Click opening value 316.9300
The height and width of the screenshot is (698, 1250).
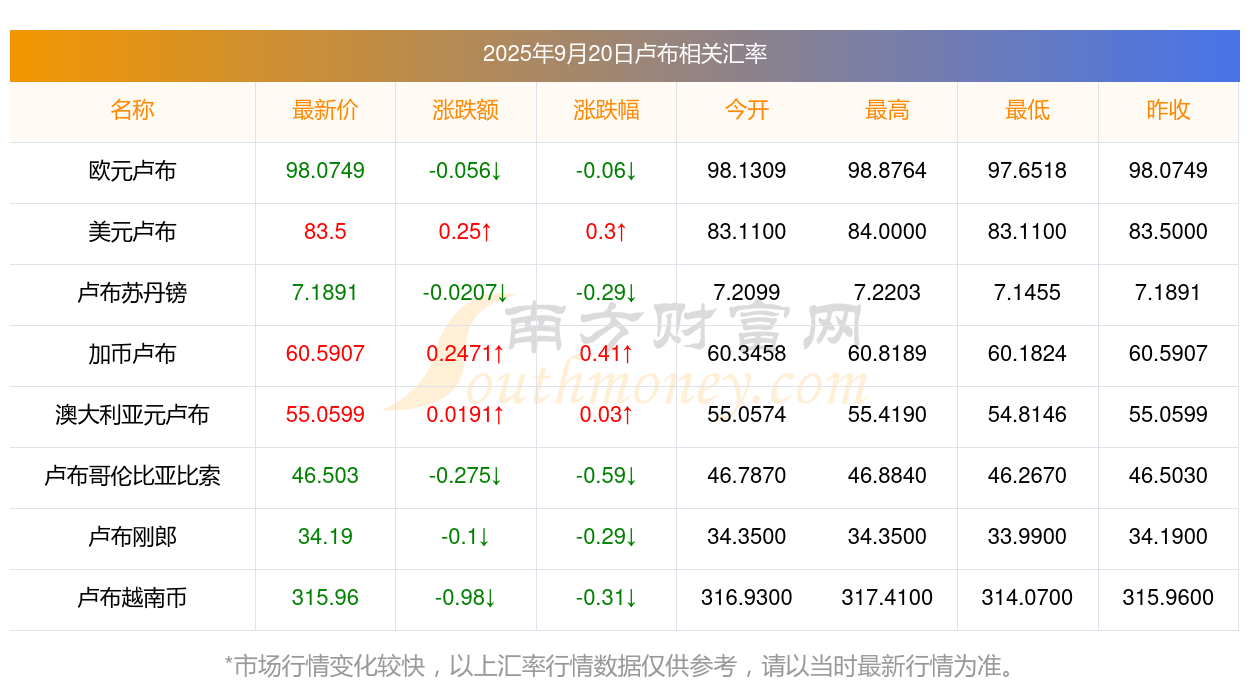point(747,598)
